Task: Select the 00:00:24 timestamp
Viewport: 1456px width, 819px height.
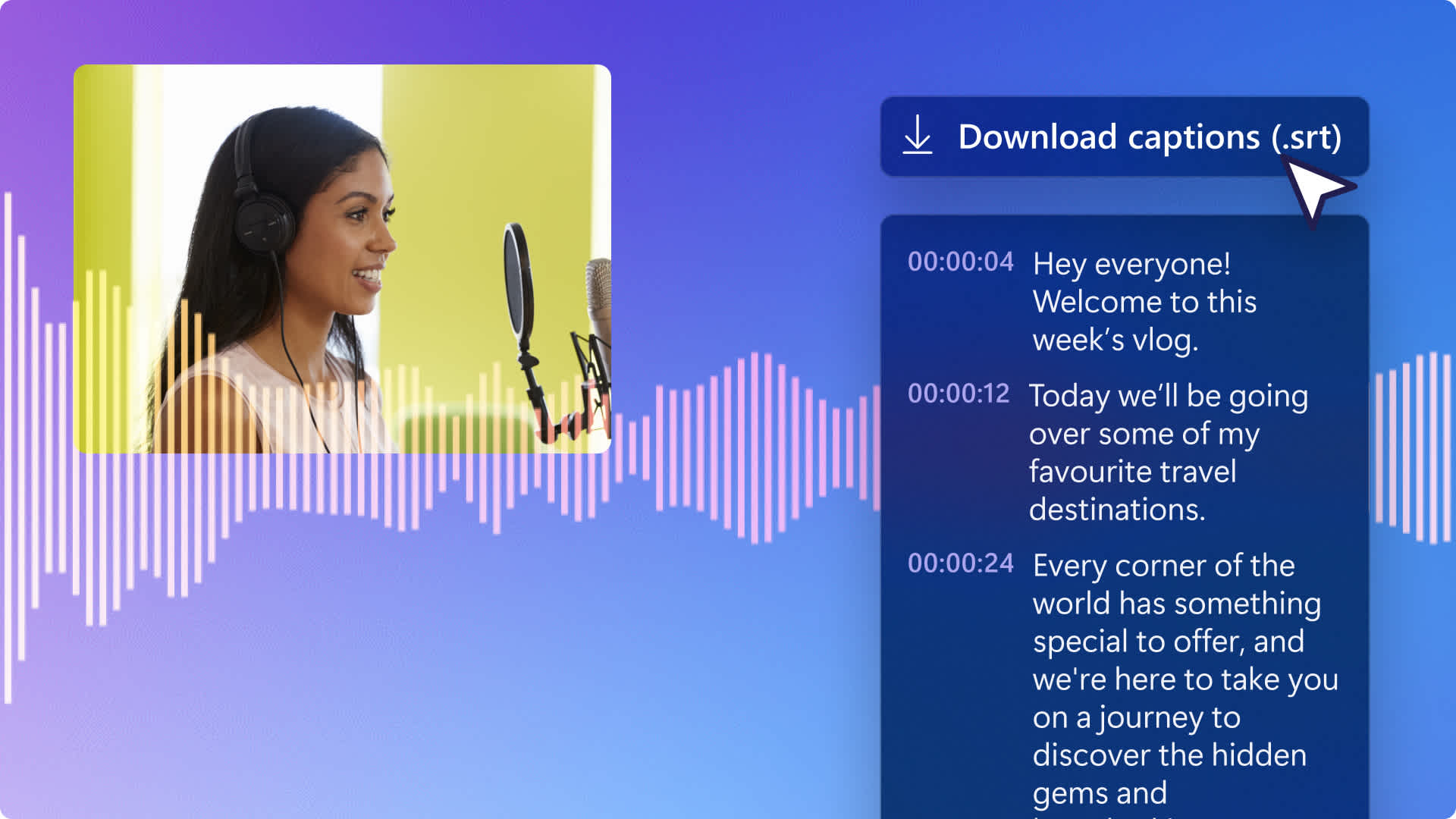Action: point(960,563)
